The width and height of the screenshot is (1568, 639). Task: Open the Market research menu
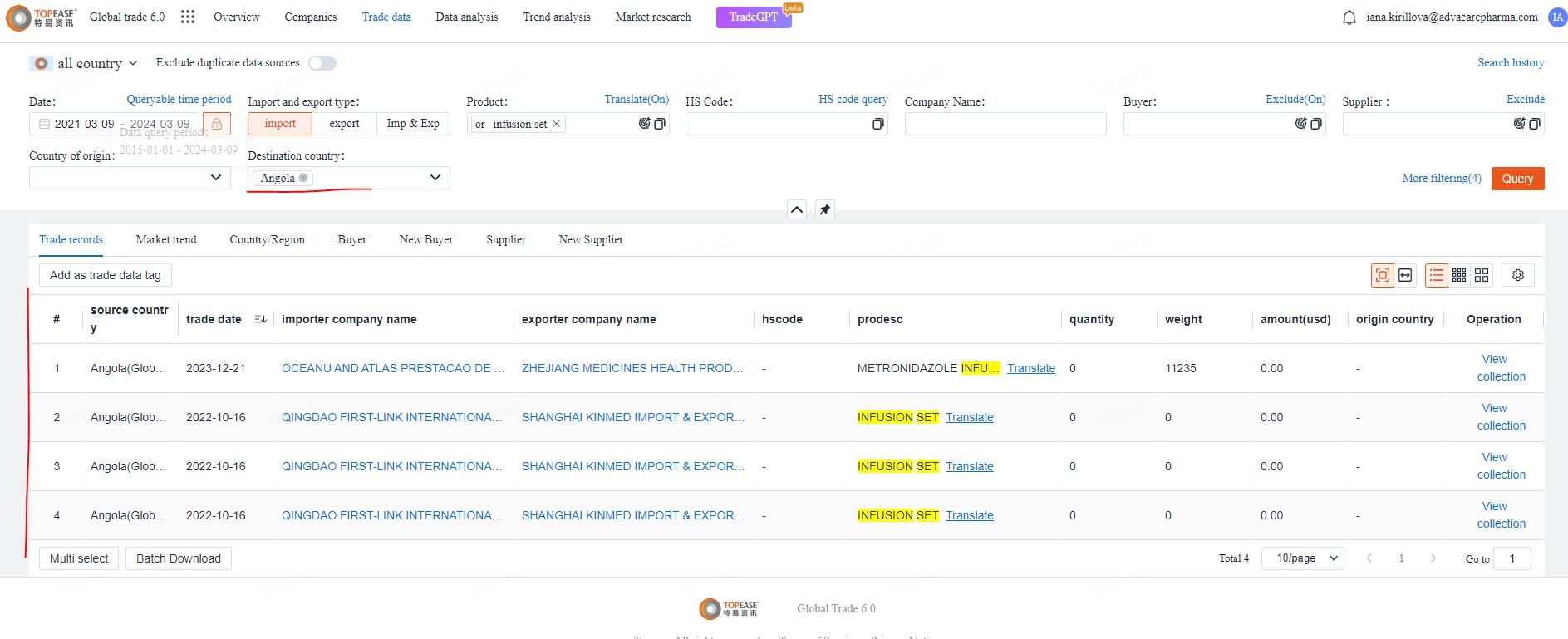point(653,17)
